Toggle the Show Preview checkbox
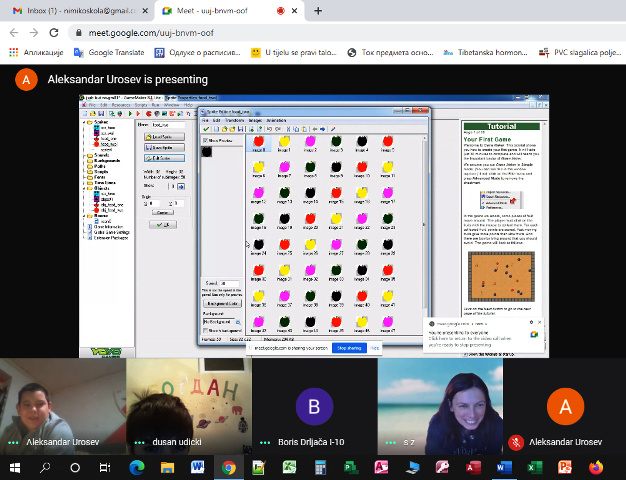626x480 pixels. (x=205, y=141)
